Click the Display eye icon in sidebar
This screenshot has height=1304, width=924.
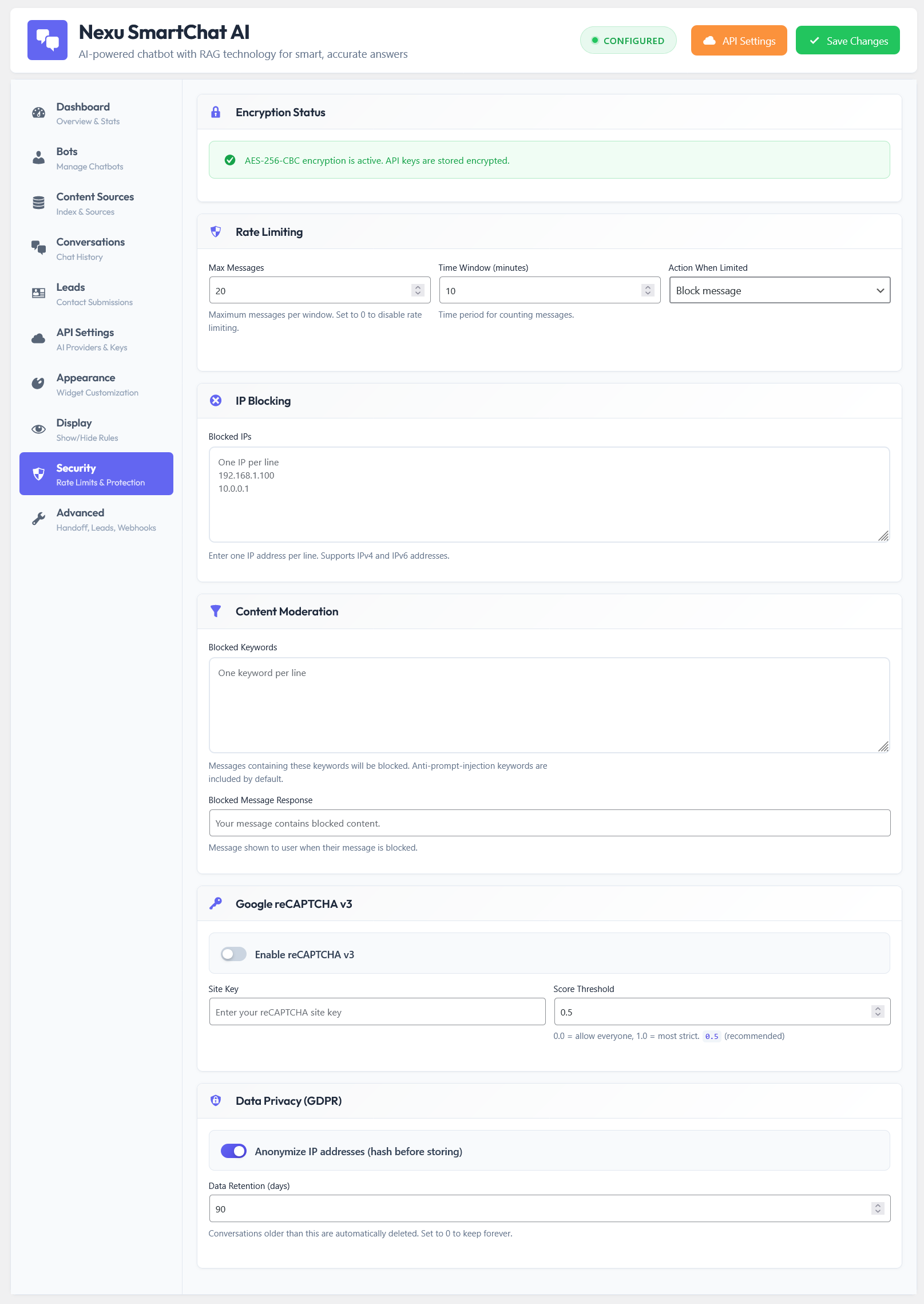pos(38,429)
